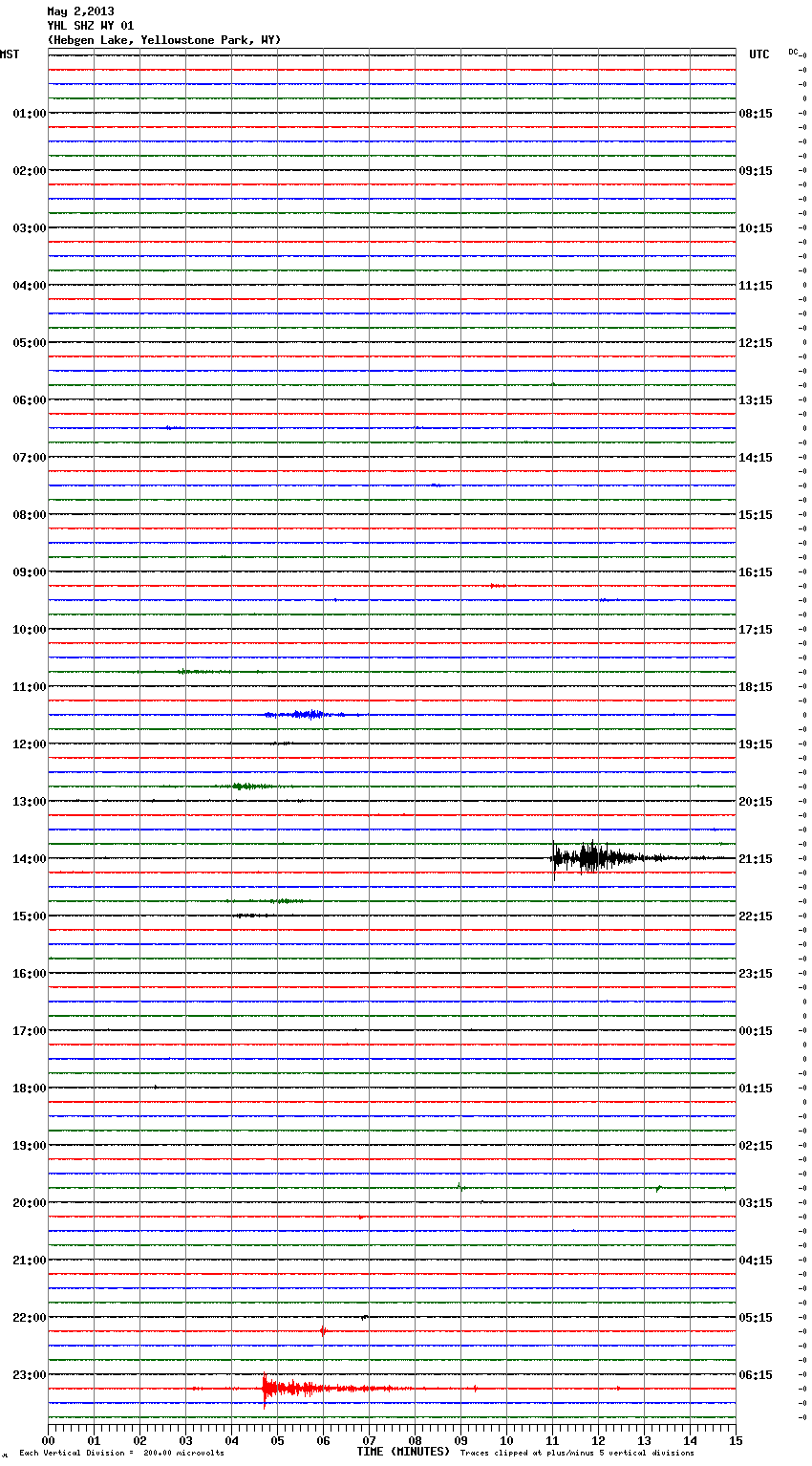The image size is (812, 1466).
Task: Select the '13:00' MST row label
Action: point(30,802)
